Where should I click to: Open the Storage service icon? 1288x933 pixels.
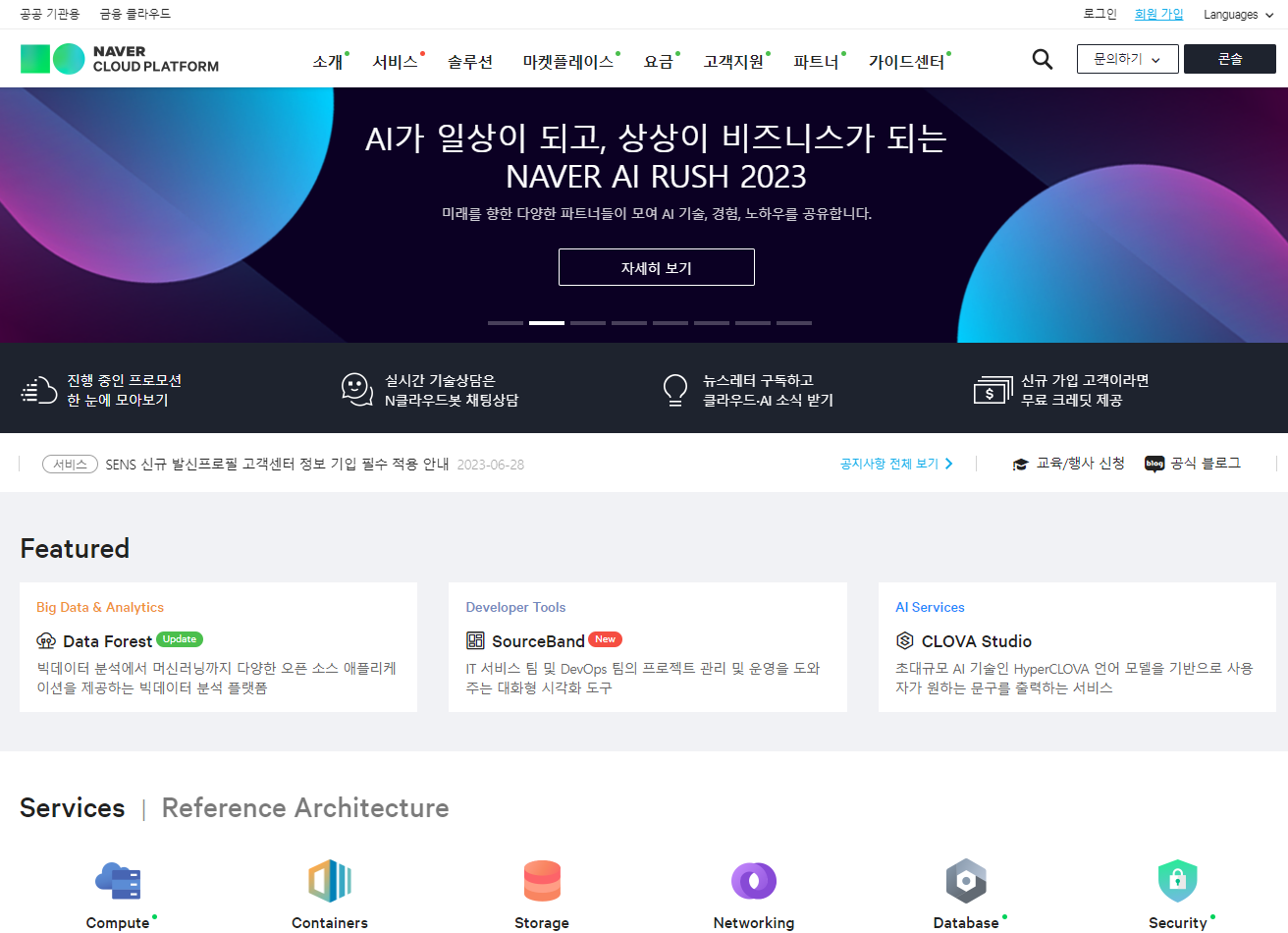pos(542,881)
